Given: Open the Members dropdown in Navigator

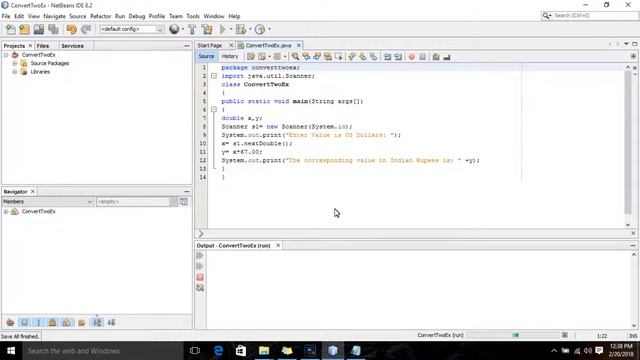Looking at the screenshot, I should (48, 202).
